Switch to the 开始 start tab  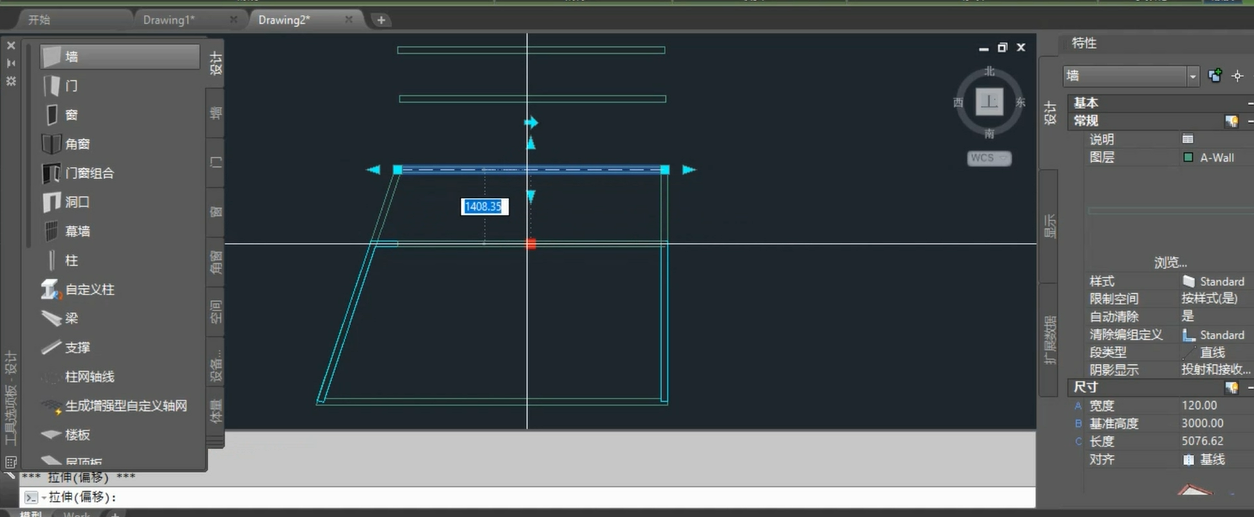(39, 19)
